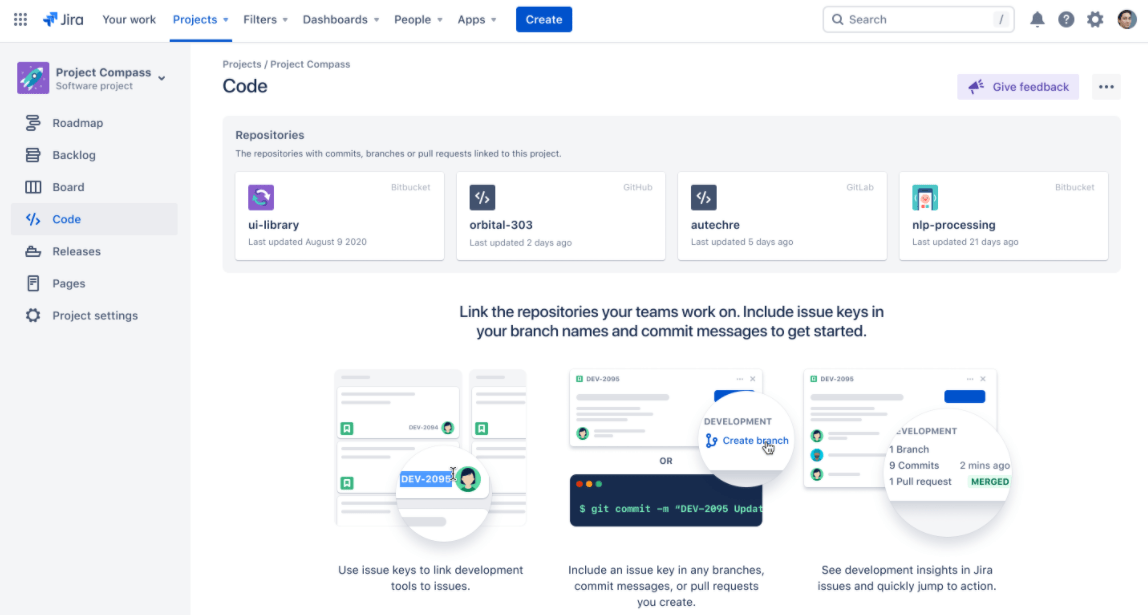
Task: Expand the Project Compass switcher chevron
Action: pyautogui.click(x=162, y=78)
